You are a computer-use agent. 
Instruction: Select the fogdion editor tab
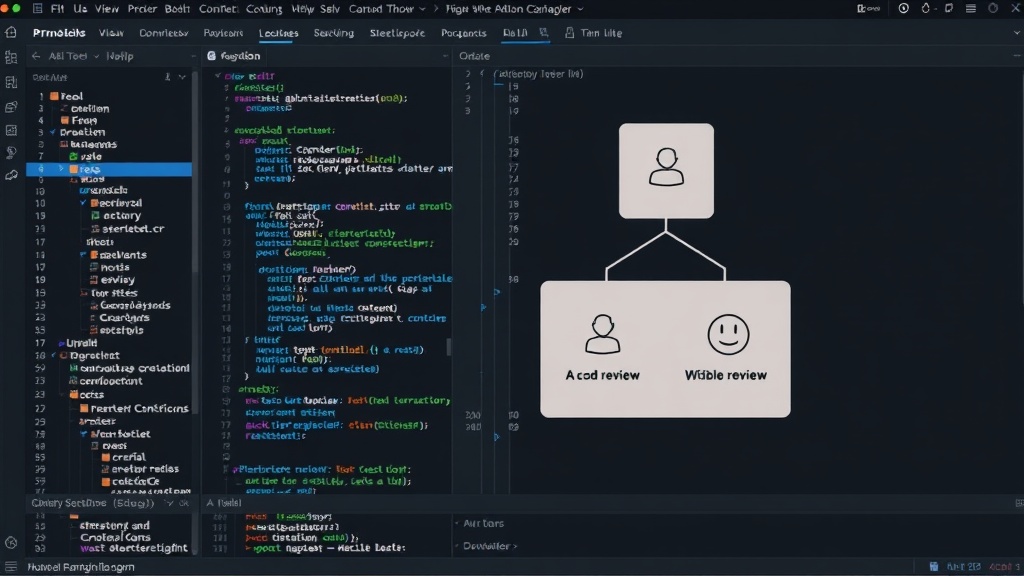tap(234, 56)
